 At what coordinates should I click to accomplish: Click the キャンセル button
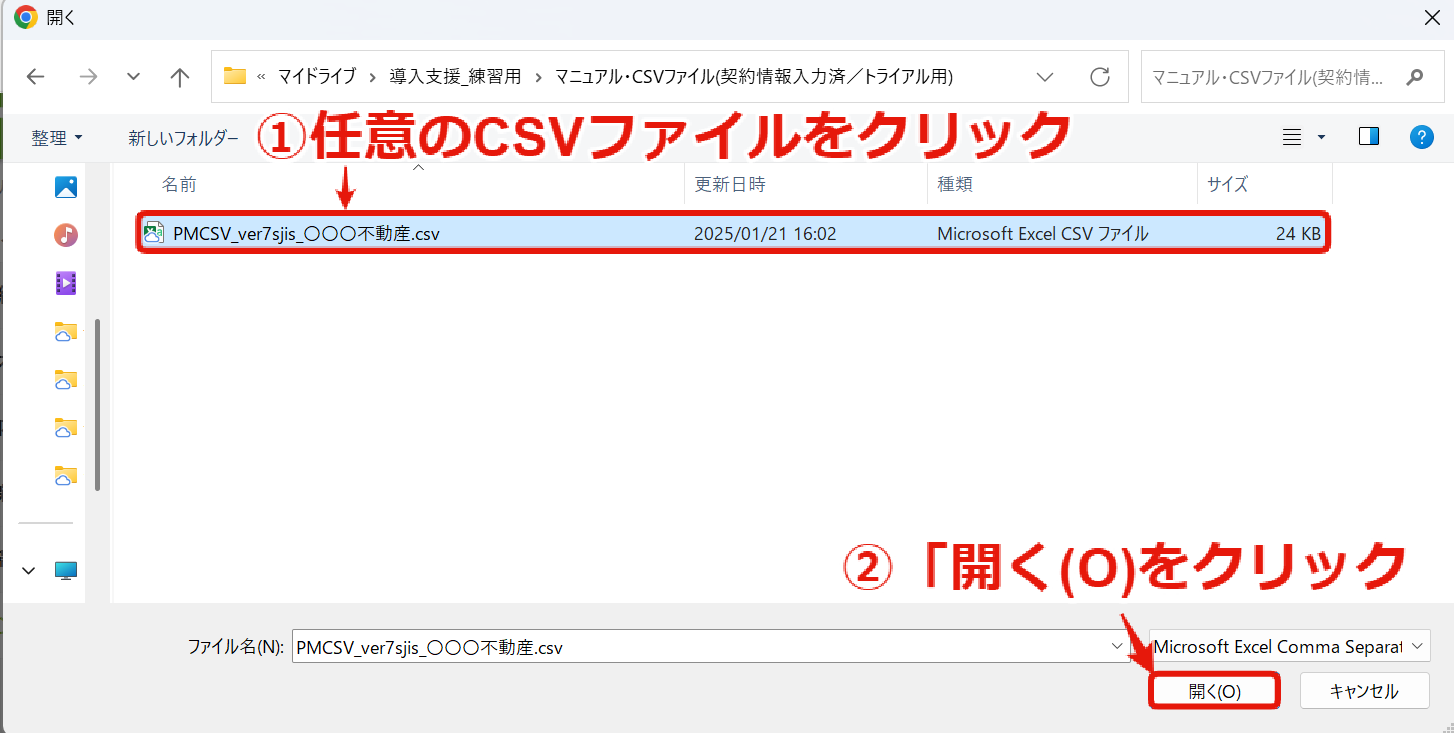coord(1364,691)
